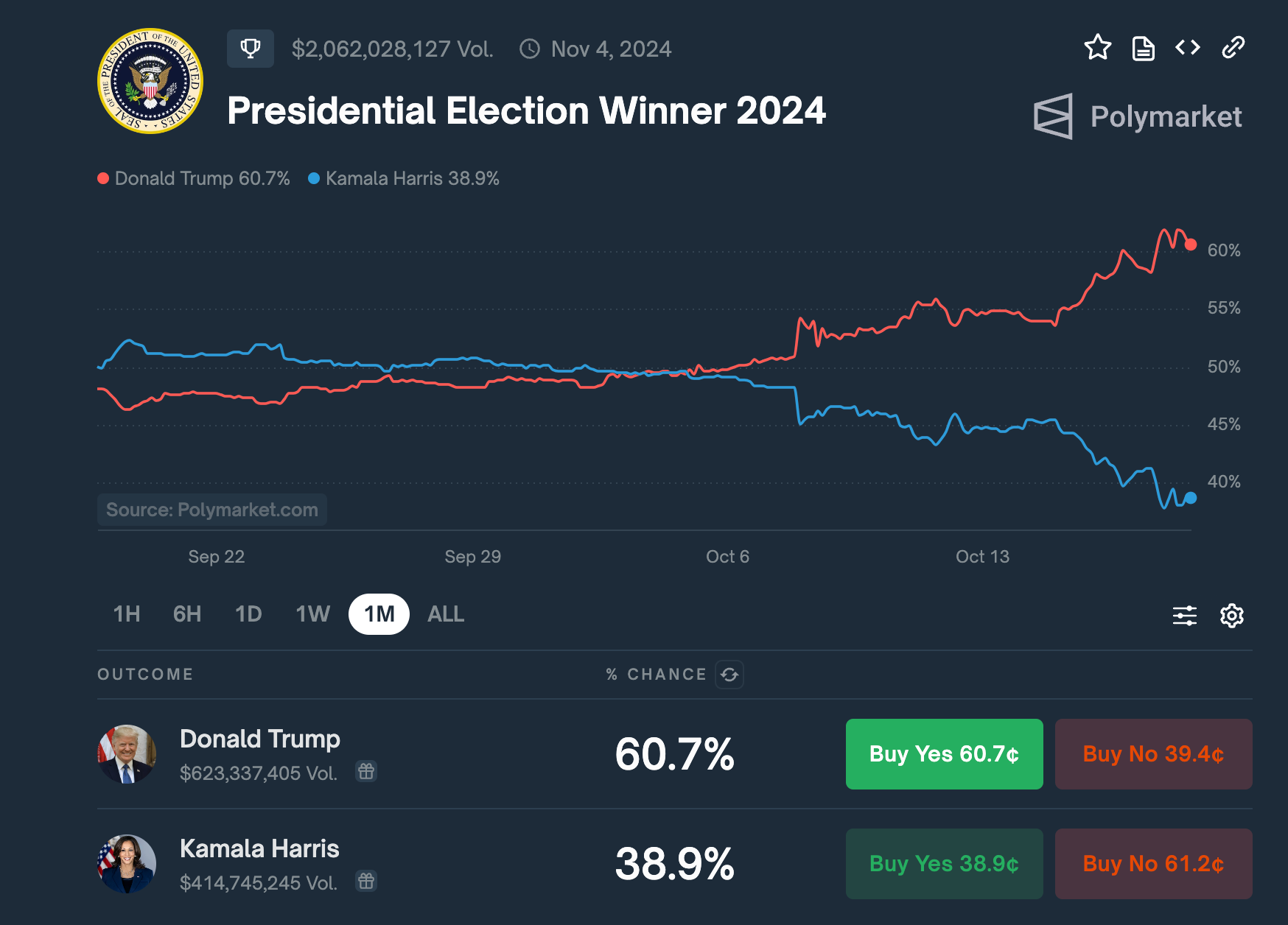The image size is (1288, 925).
Task: Click the gift icon beside Trump volume
Action: [366, 771]
